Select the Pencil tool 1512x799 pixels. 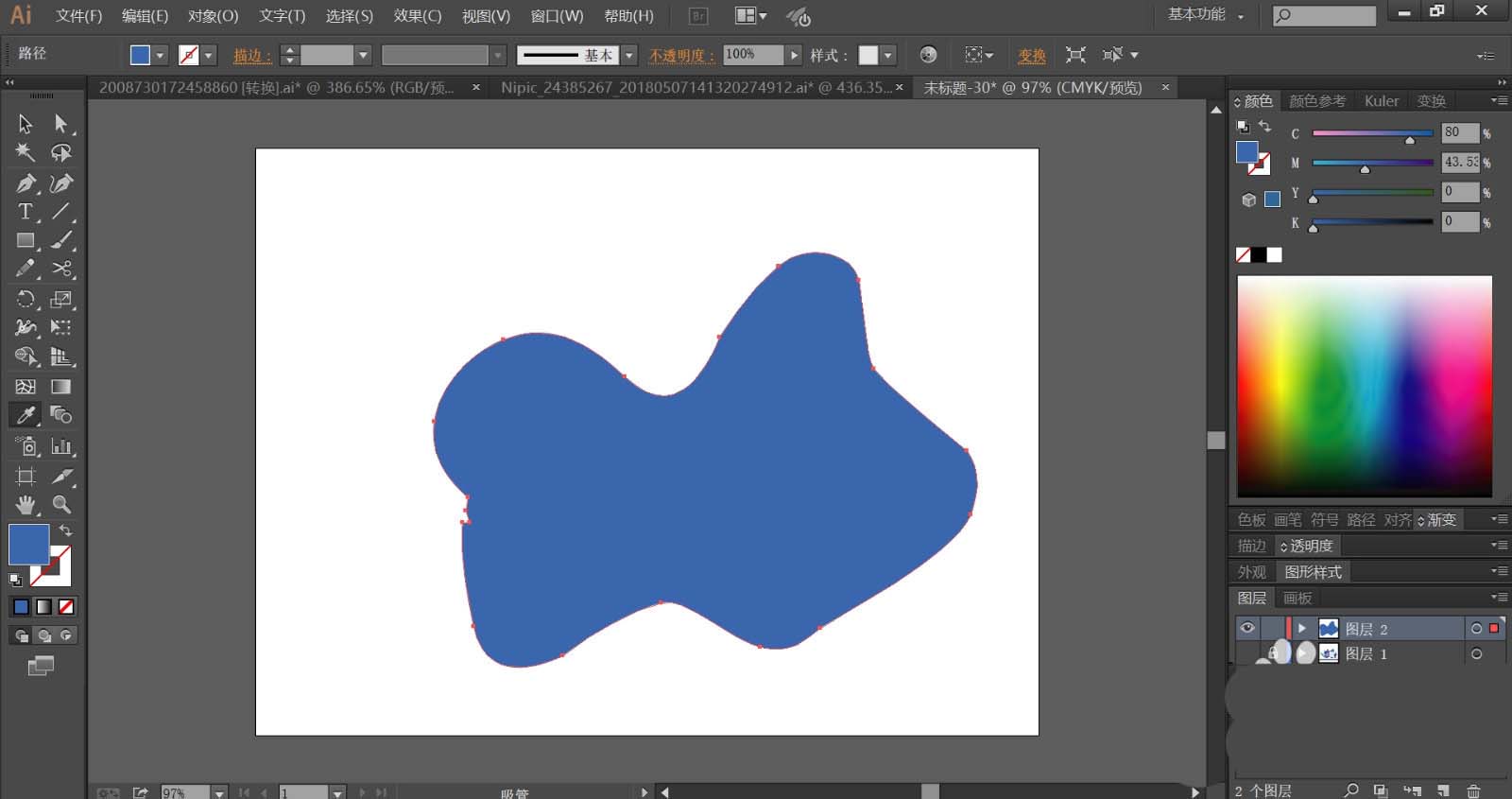coord(26,269)
